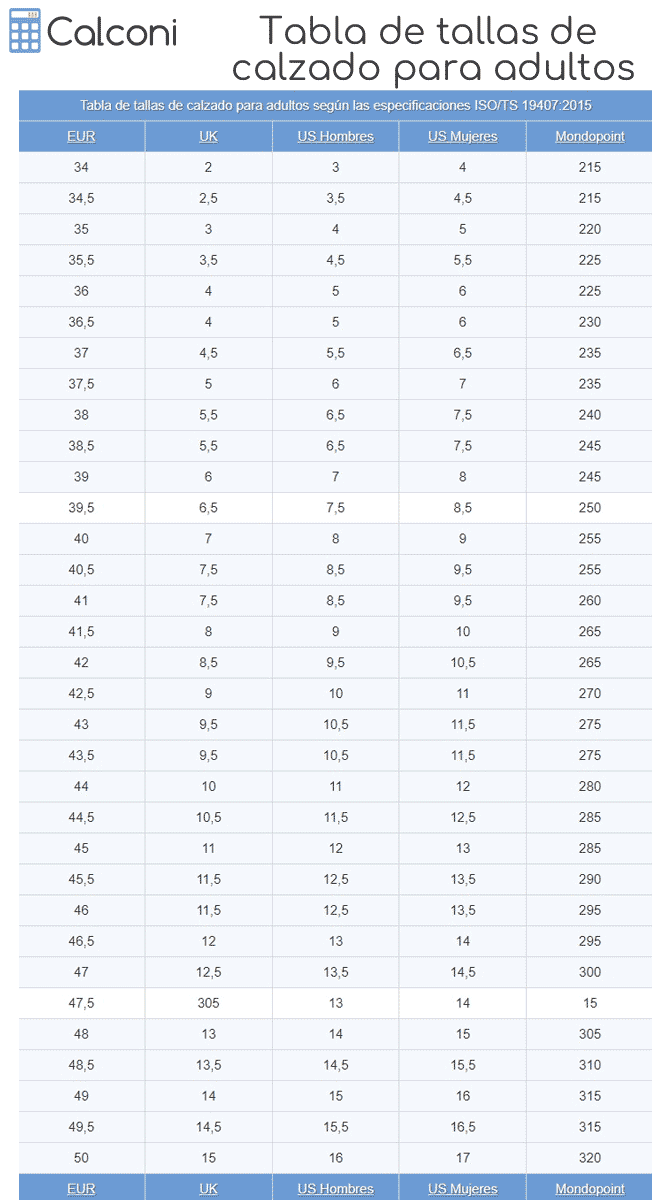The image size is (670, 1200).
Task: Select the UK link in the bottom footer row
Action: tap(208, 1188)
